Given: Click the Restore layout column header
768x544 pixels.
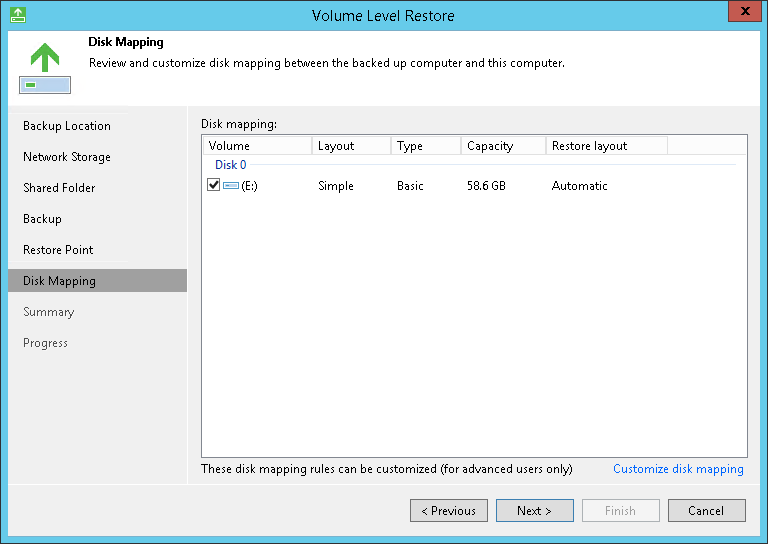Looking at the screenshot, I should (606, 146).
